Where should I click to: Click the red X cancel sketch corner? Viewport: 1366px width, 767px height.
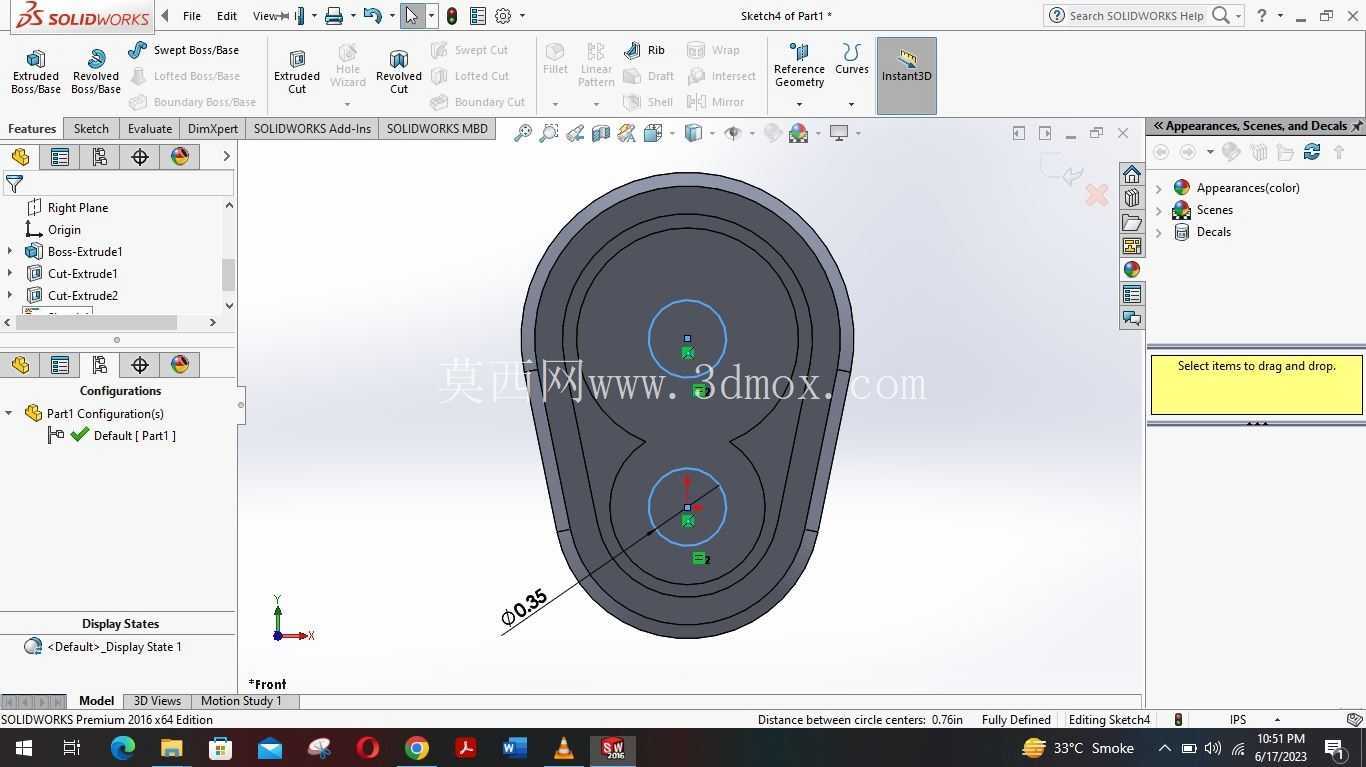pos(1097,195)
